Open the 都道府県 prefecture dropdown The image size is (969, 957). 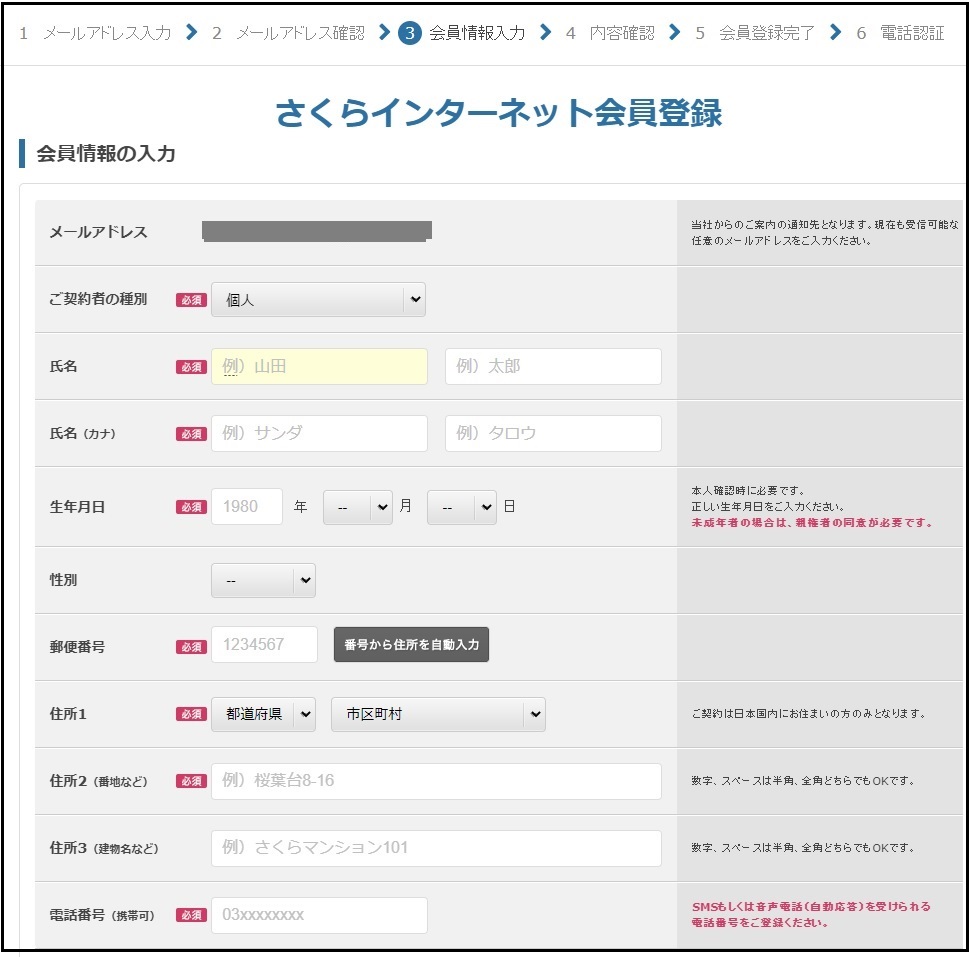pyautogui.click(x=263, y=714)
